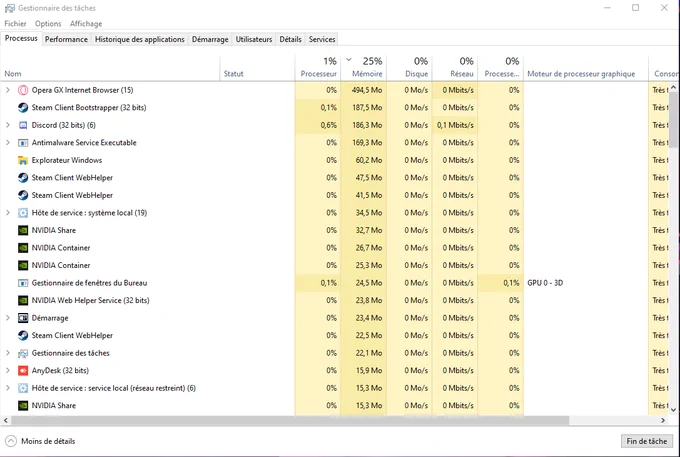The image size is (680, 457).
Task: Click the Antimalware Service Executable icon
Action: tap(23, 143)
